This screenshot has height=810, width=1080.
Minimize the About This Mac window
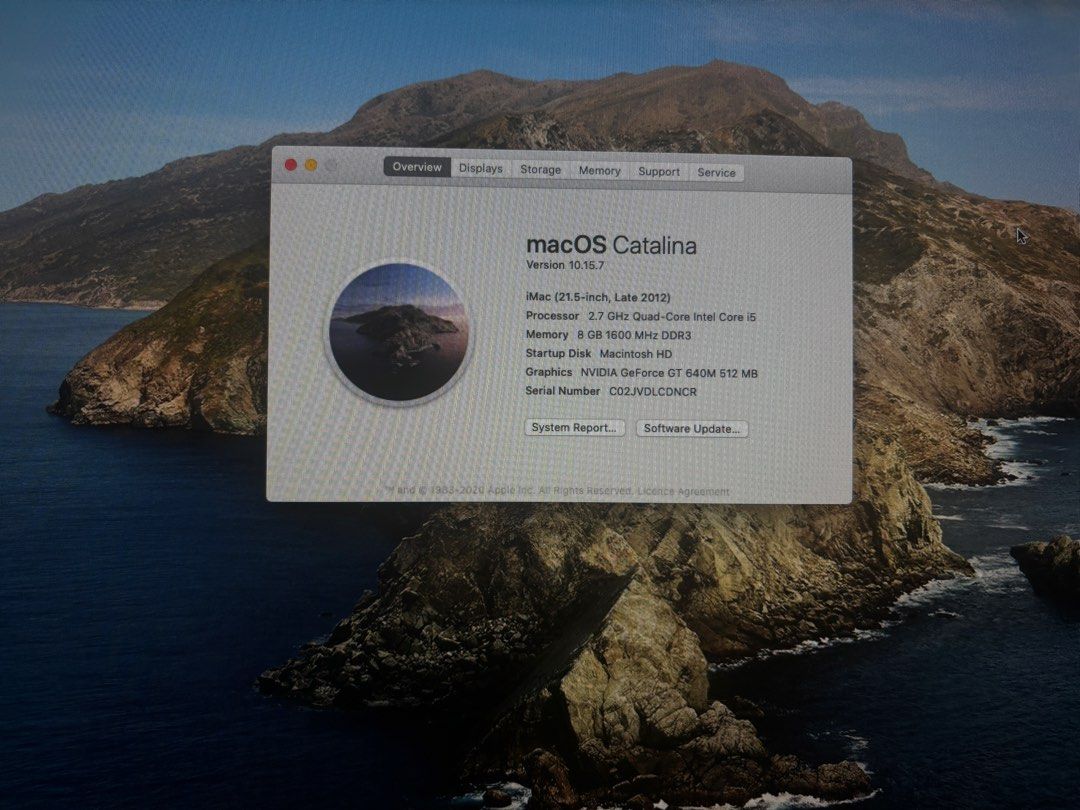[x=311, y=165]
